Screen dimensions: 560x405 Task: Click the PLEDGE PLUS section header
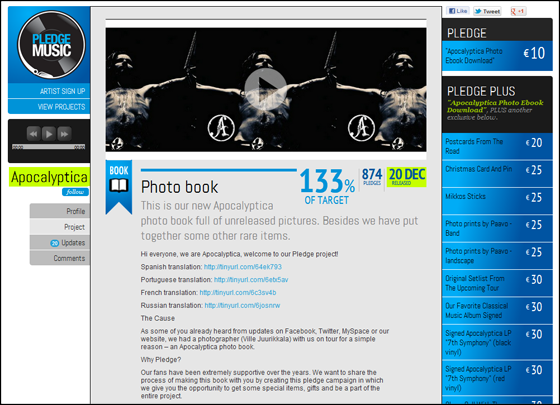coord(481,91)
